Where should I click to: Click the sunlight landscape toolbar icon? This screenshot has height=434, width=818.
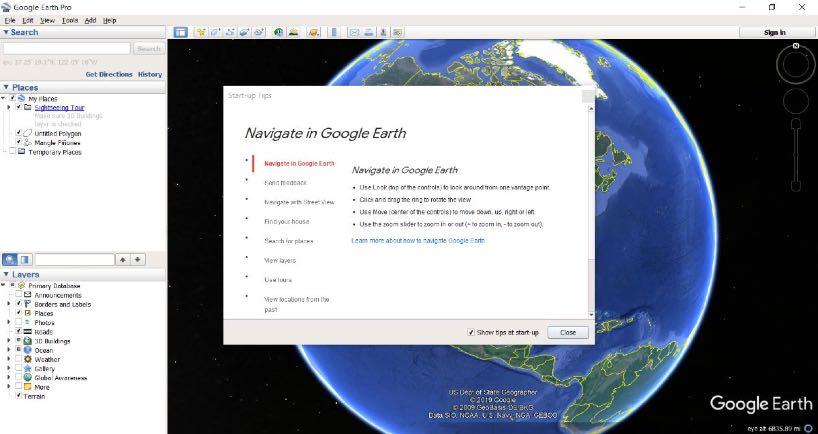(293, 32)
